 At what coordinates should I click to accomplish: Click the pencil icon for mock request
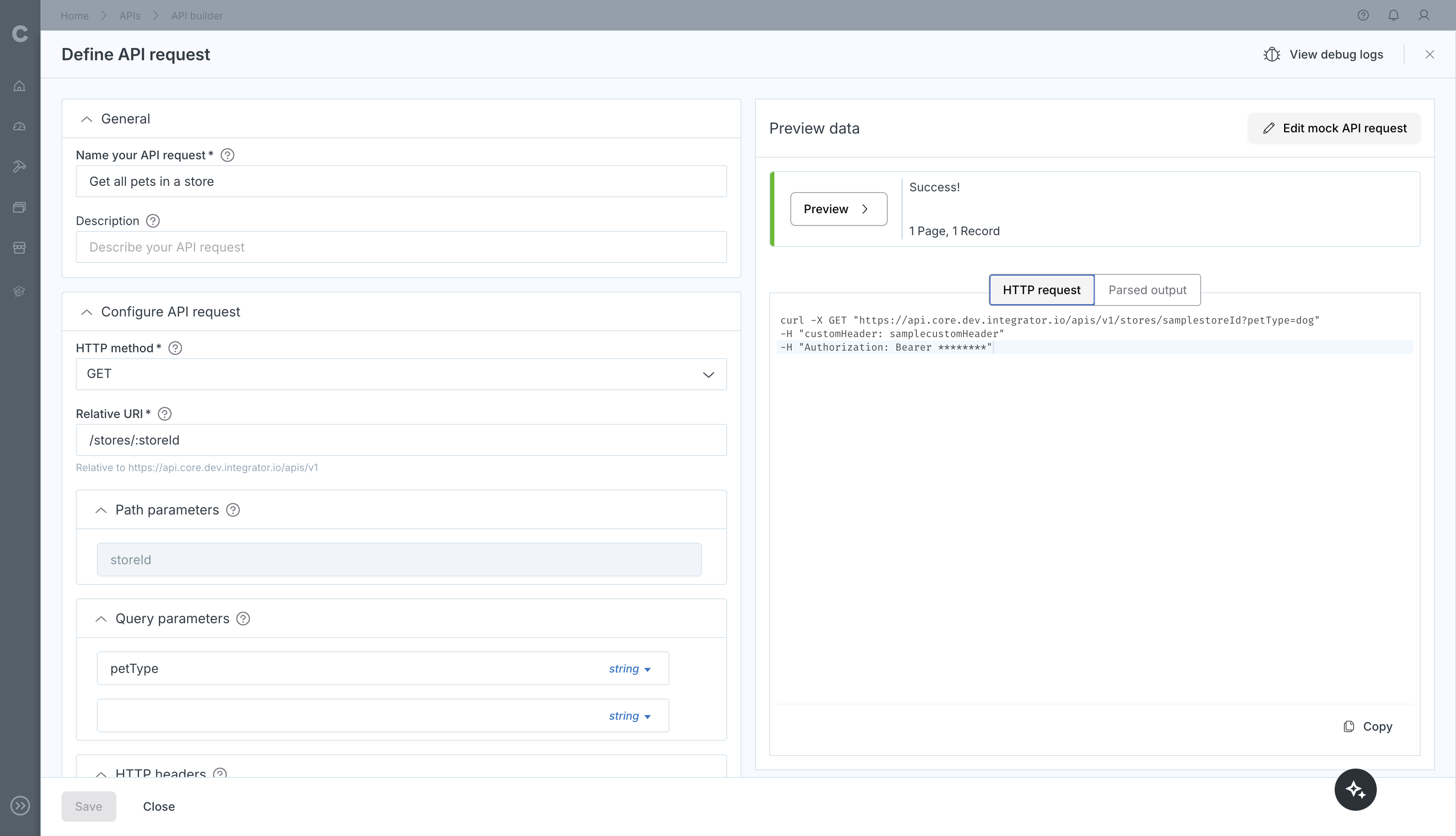[x=1269, y=128]
